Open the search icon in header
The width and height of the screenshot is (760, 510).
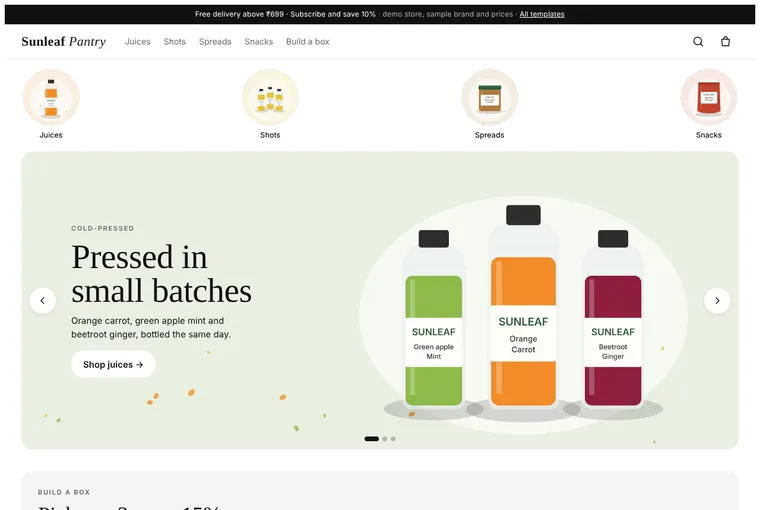[698, 42]
